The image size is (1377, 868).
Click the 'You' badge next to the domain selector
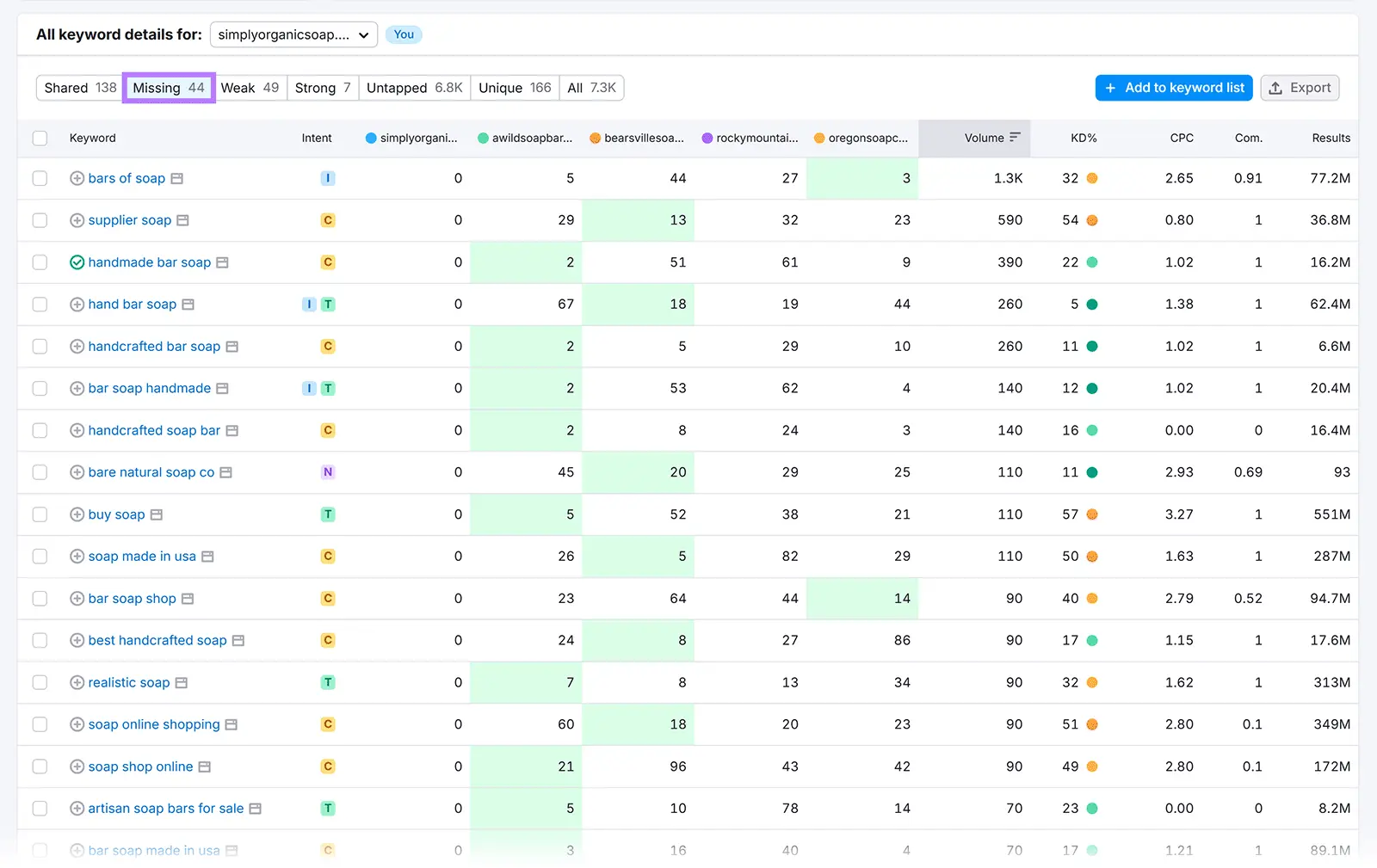pos(404,34)
